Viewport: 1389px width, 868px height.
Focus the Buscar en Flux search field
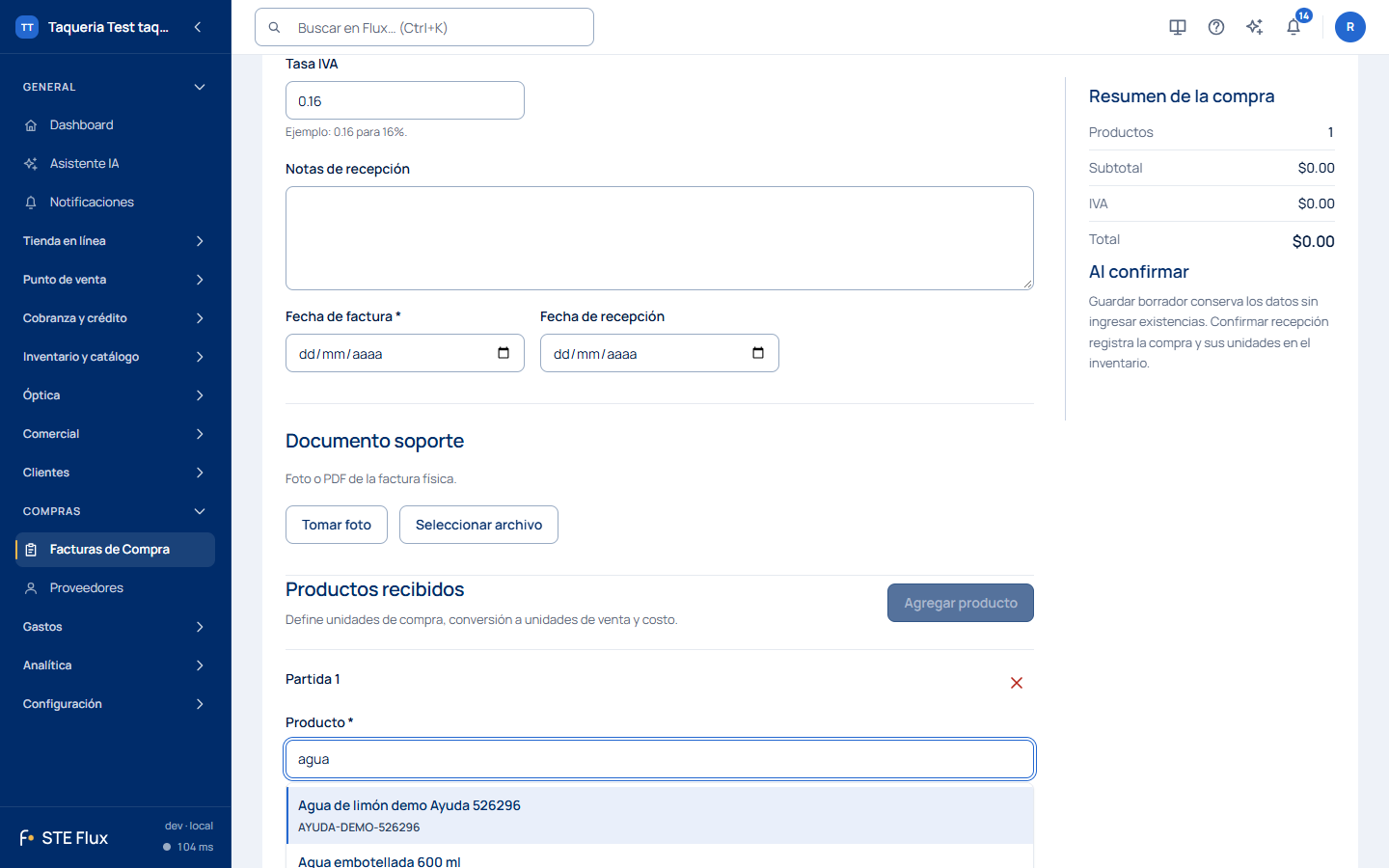[x=424, y=27]
